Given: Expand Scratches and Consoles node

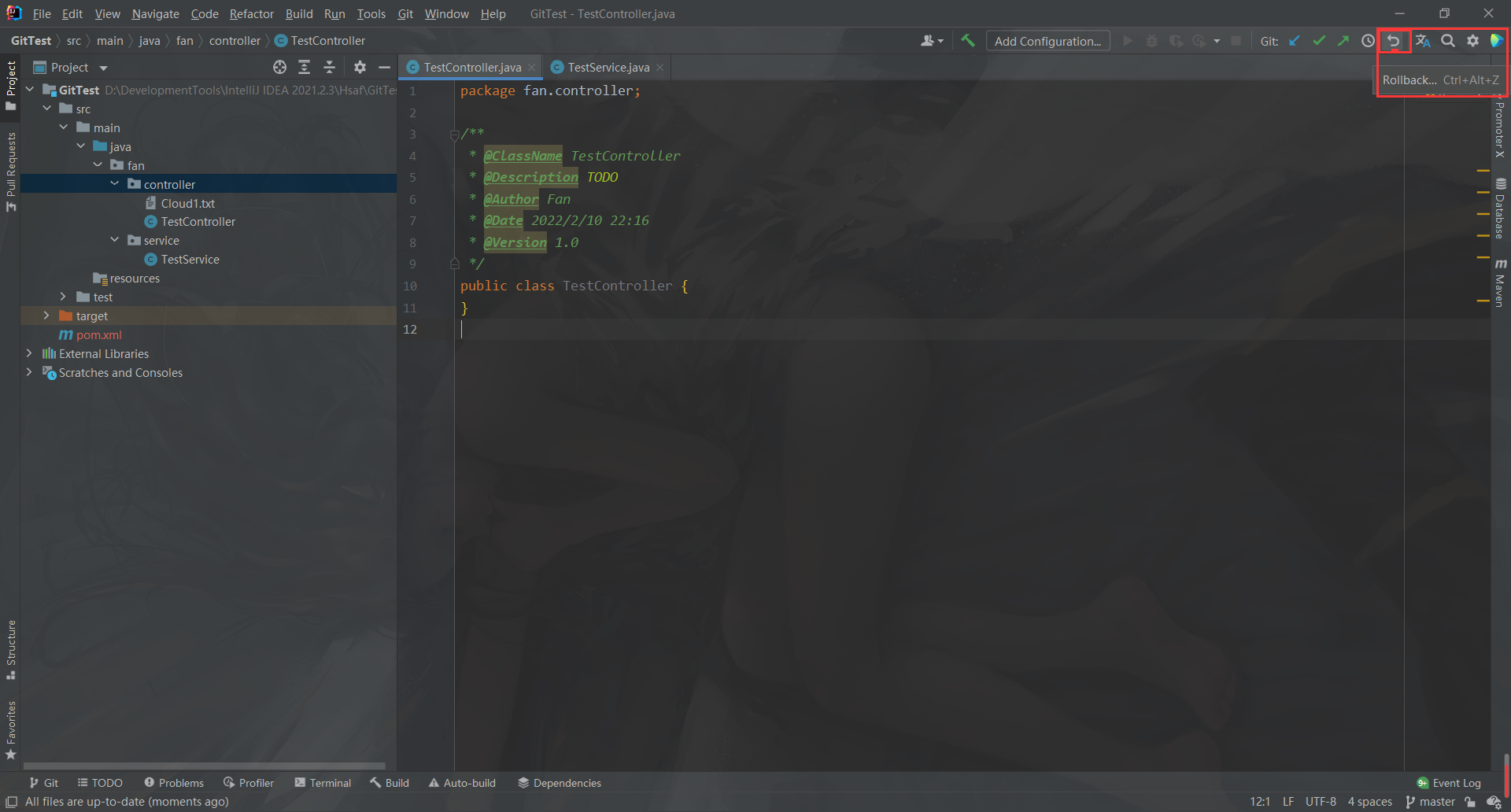Looking at the screenshot, I should [29, 372].
